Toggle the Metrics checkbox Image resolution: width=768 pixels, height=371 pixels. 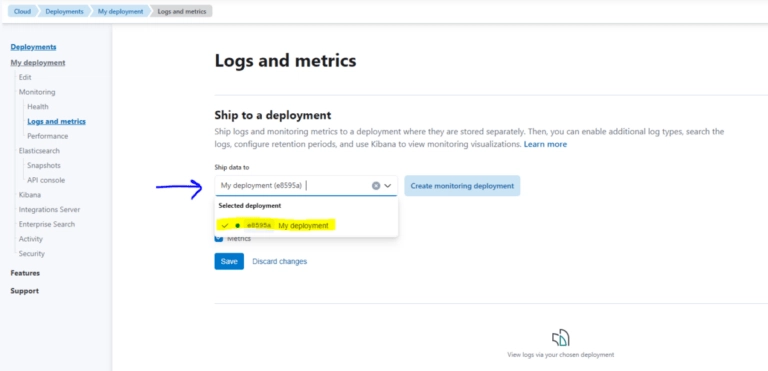(218, 239)
